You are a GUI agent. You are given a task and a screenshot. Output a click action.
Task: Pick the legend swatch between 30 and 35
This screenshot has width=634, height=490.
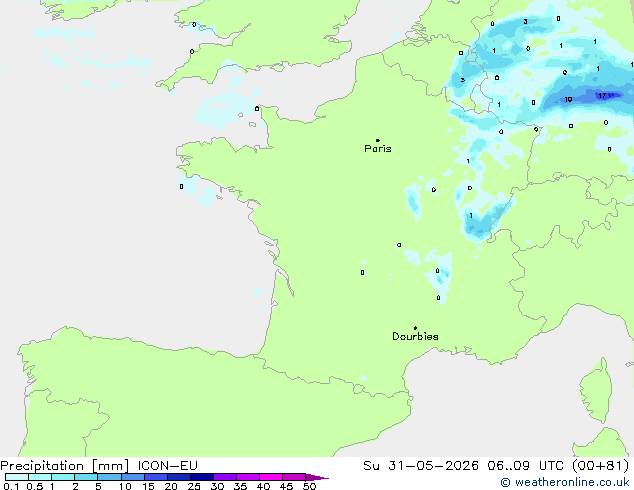[225, 477]
